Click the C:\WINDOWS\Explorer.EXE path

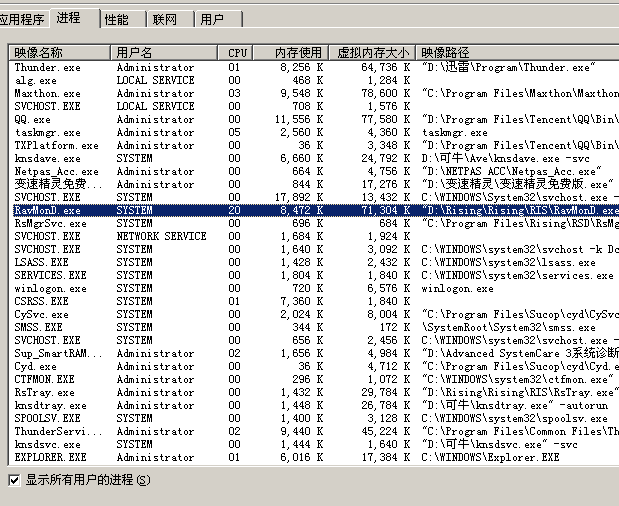490,457
